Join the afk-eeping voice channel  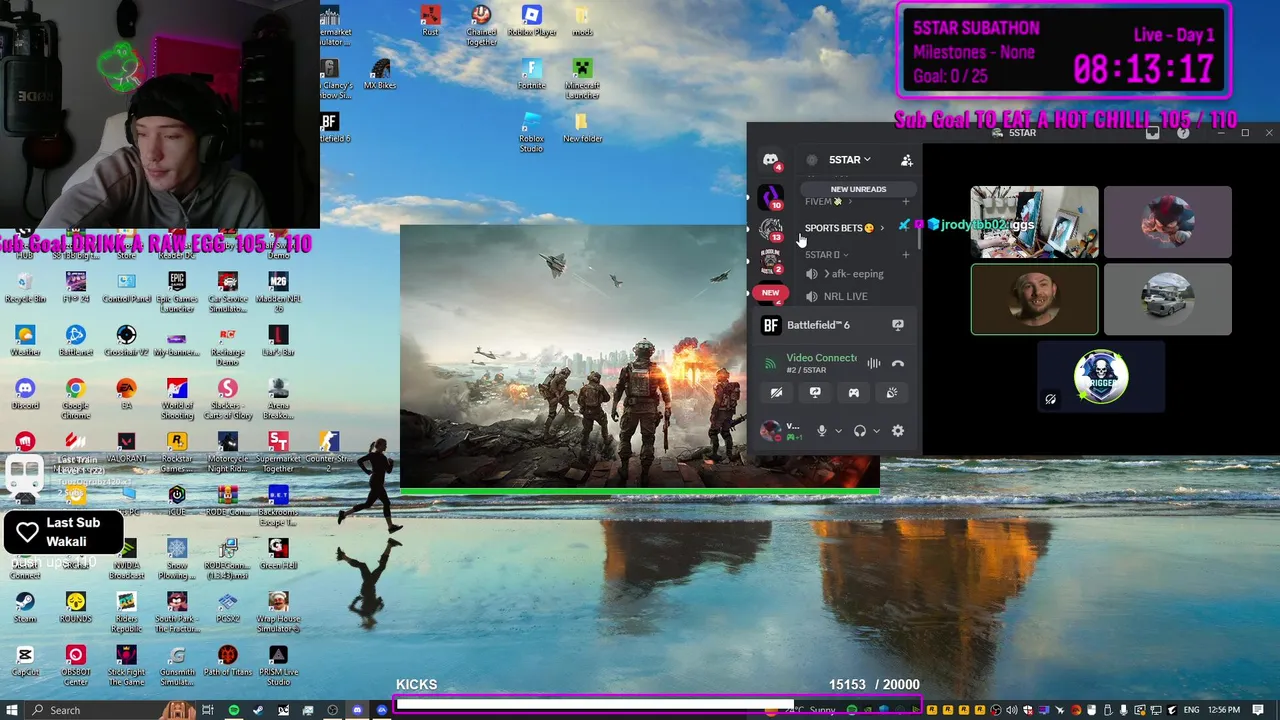846,274
